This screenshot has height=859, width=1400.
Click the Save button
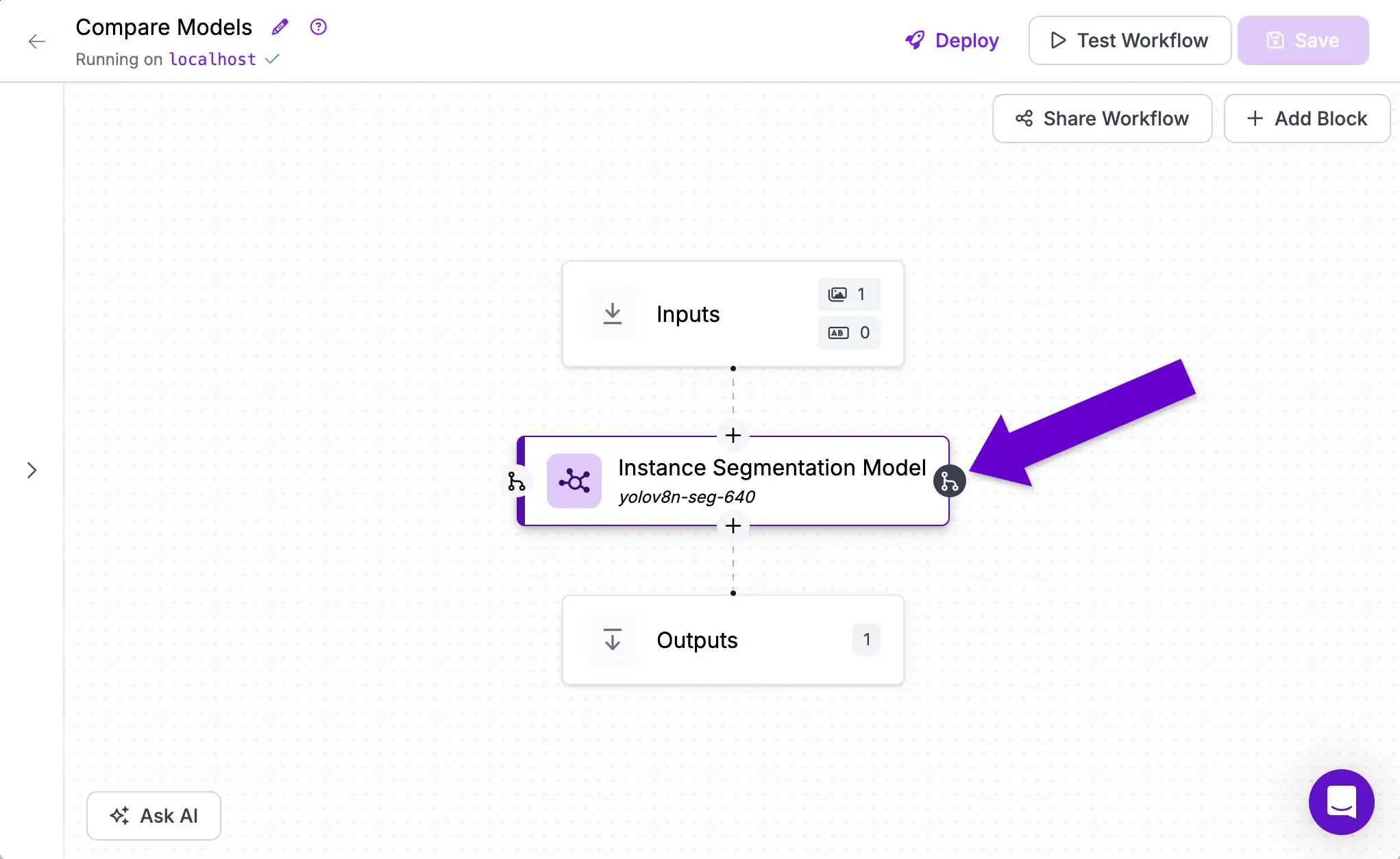1303,40
